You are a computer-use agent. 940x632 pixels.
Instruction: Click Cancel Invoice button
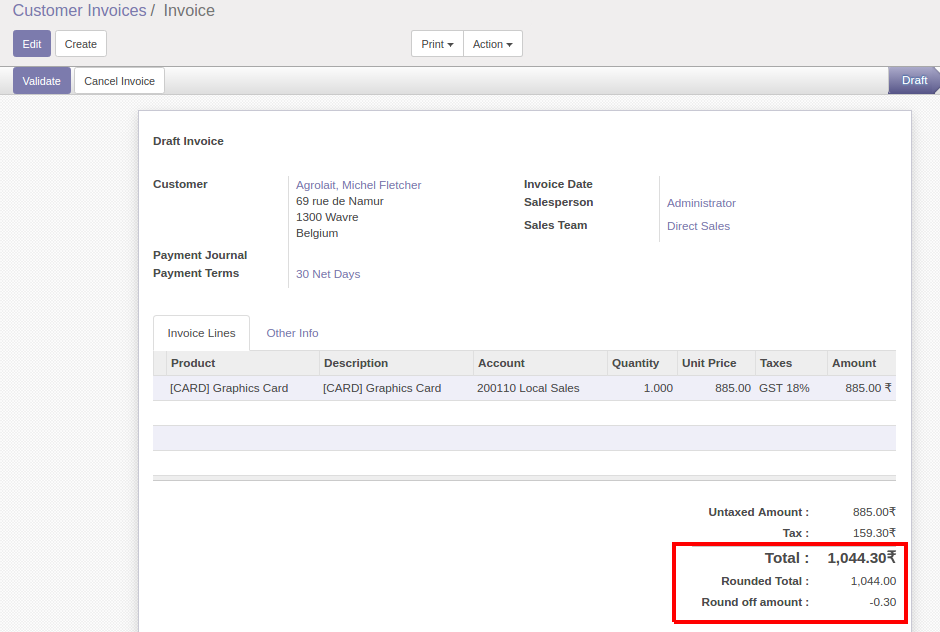click(119, 81)
